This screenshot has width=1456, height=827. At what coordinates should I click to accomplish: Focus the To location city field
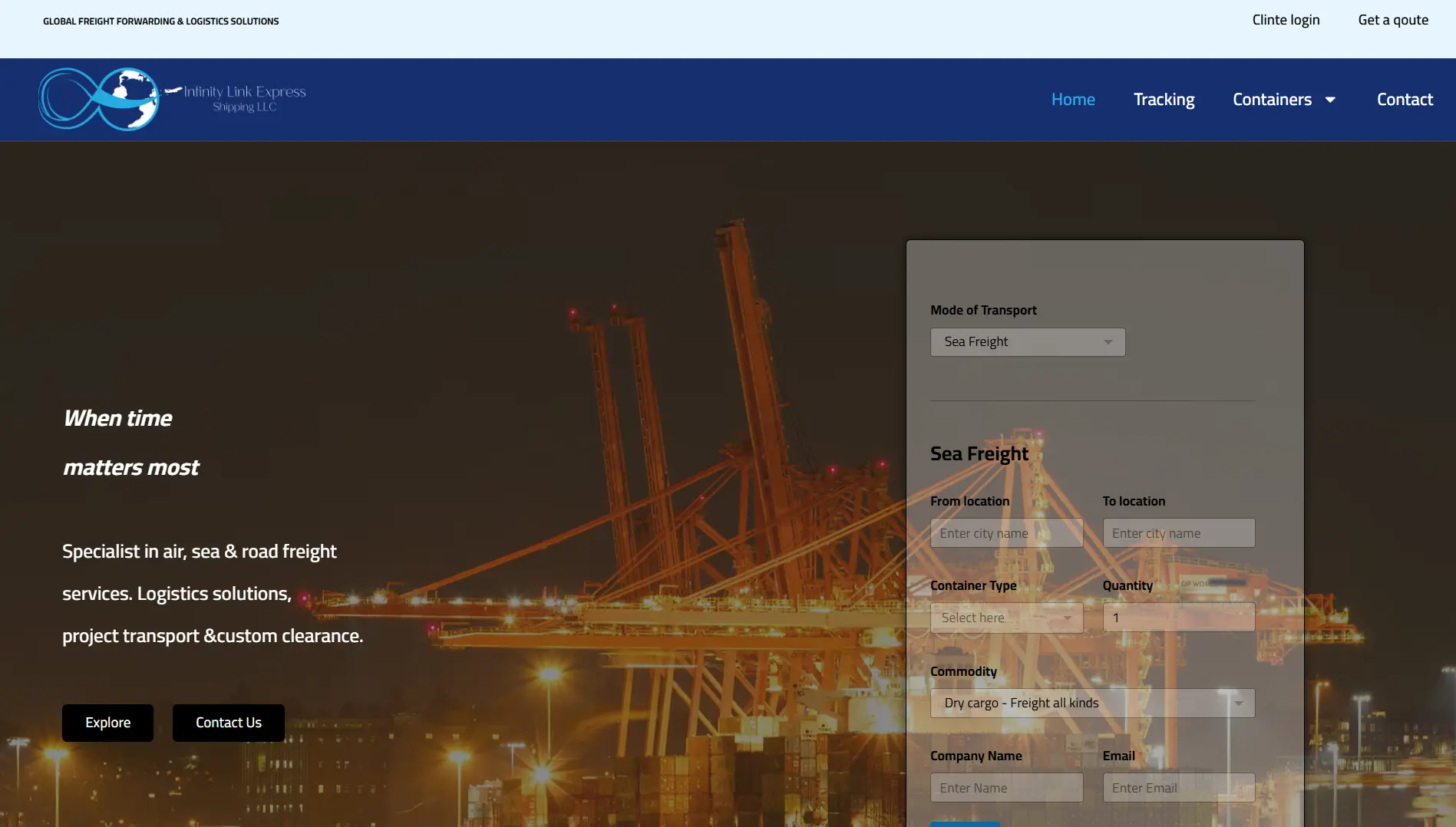(1178, 533)
